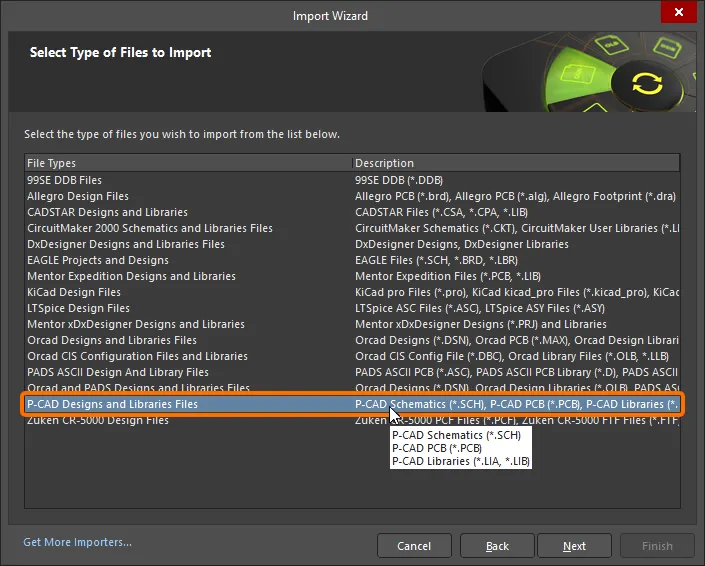Choose EAGLE Projects and Designs

point(352,260)
